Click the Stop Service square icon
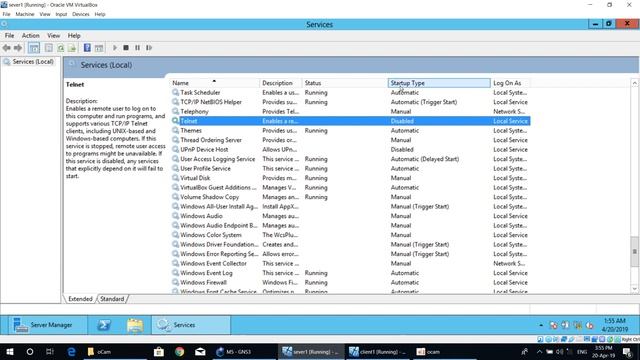This screenshot has width=640, height=360. (x=126, y=48)
